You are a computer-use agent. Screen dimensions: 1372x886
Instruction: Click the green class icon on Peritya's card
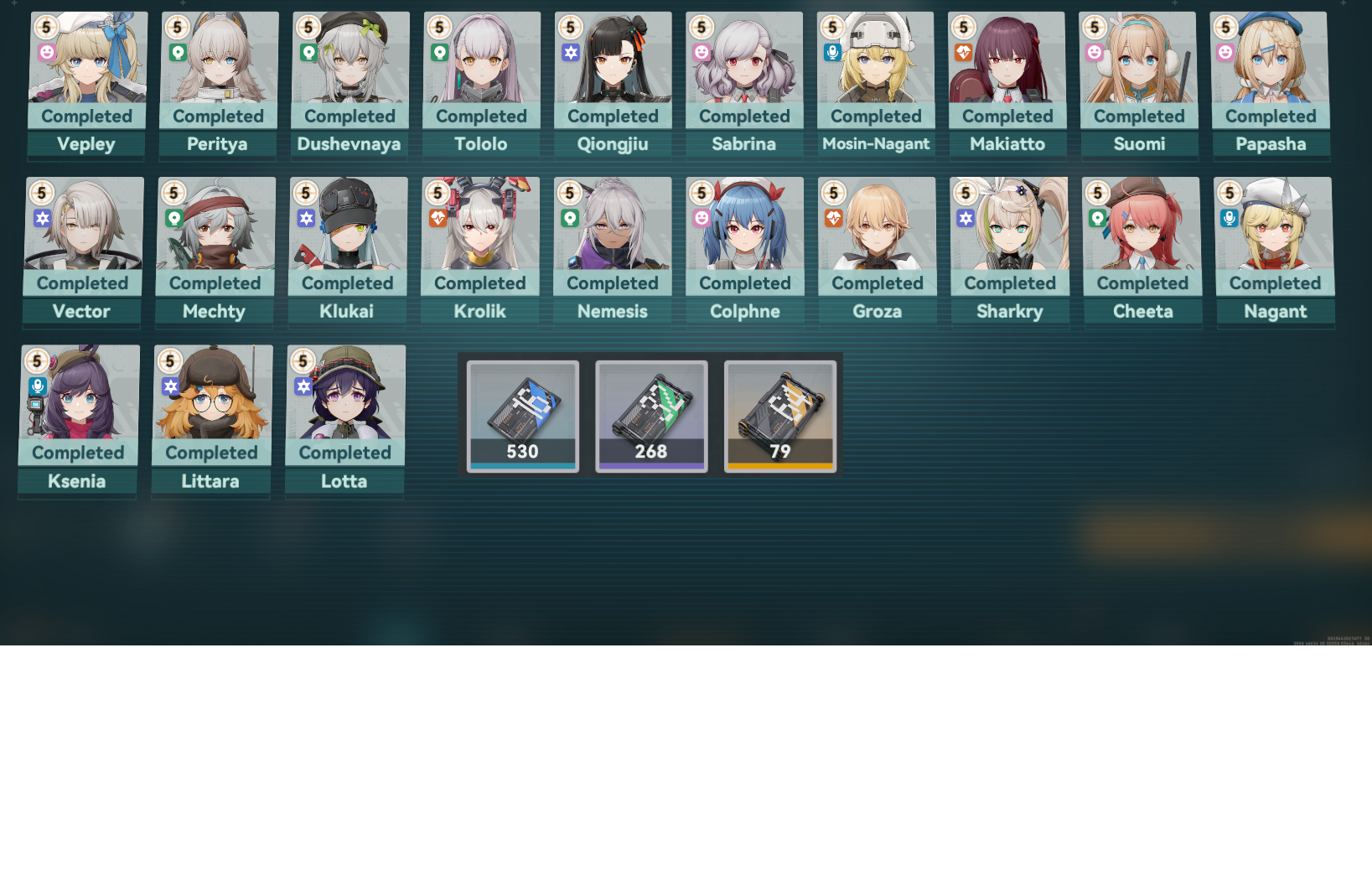[178, 53]
